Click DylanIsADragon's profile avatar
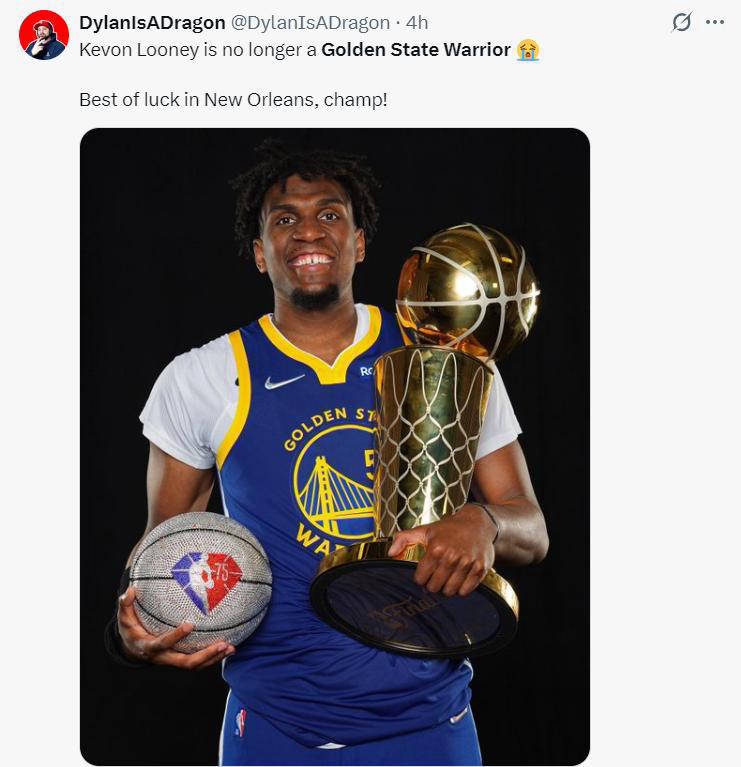 pos(44,35)
